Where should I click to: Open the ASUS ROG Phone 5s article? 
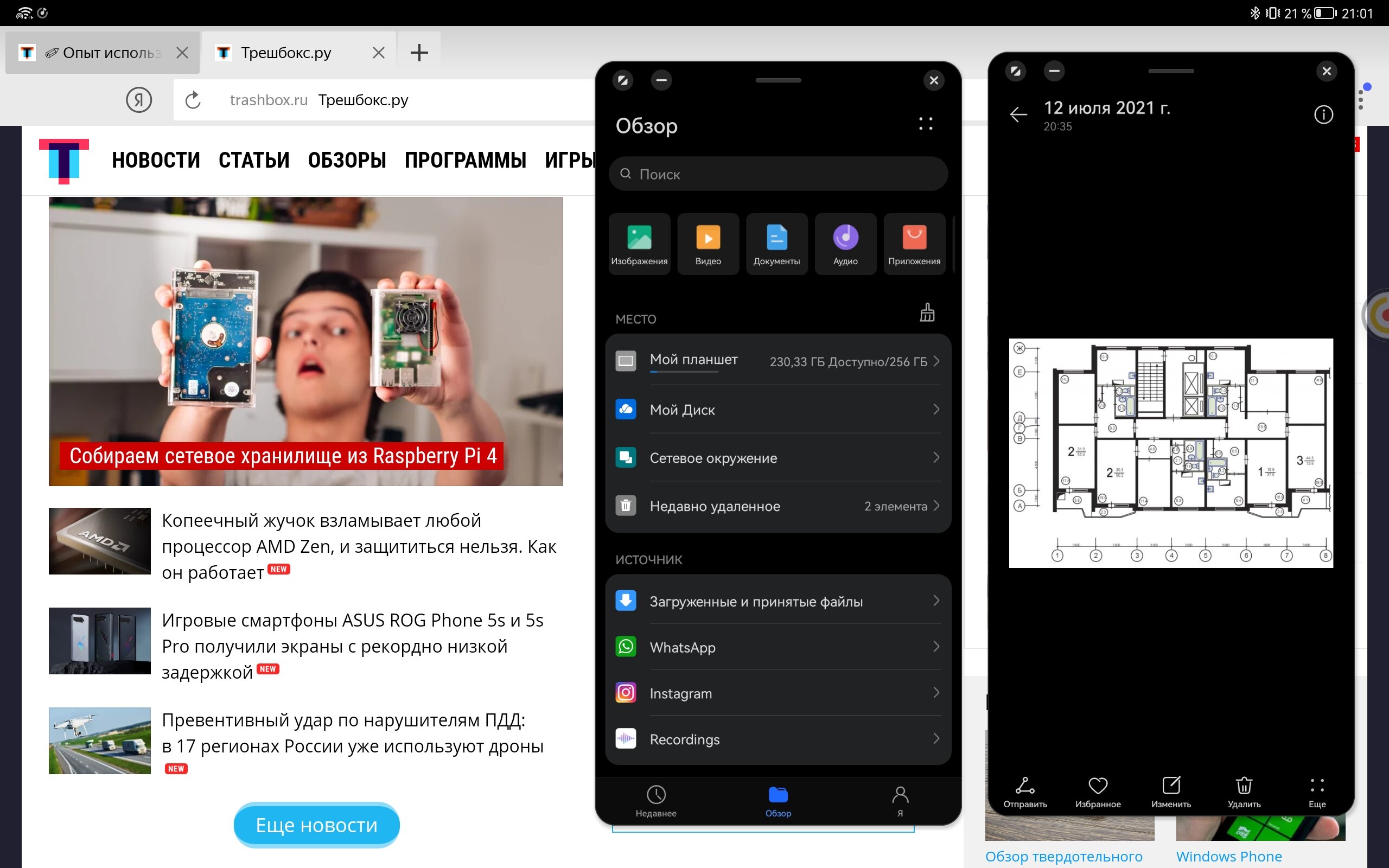click(x=353, y=646)
